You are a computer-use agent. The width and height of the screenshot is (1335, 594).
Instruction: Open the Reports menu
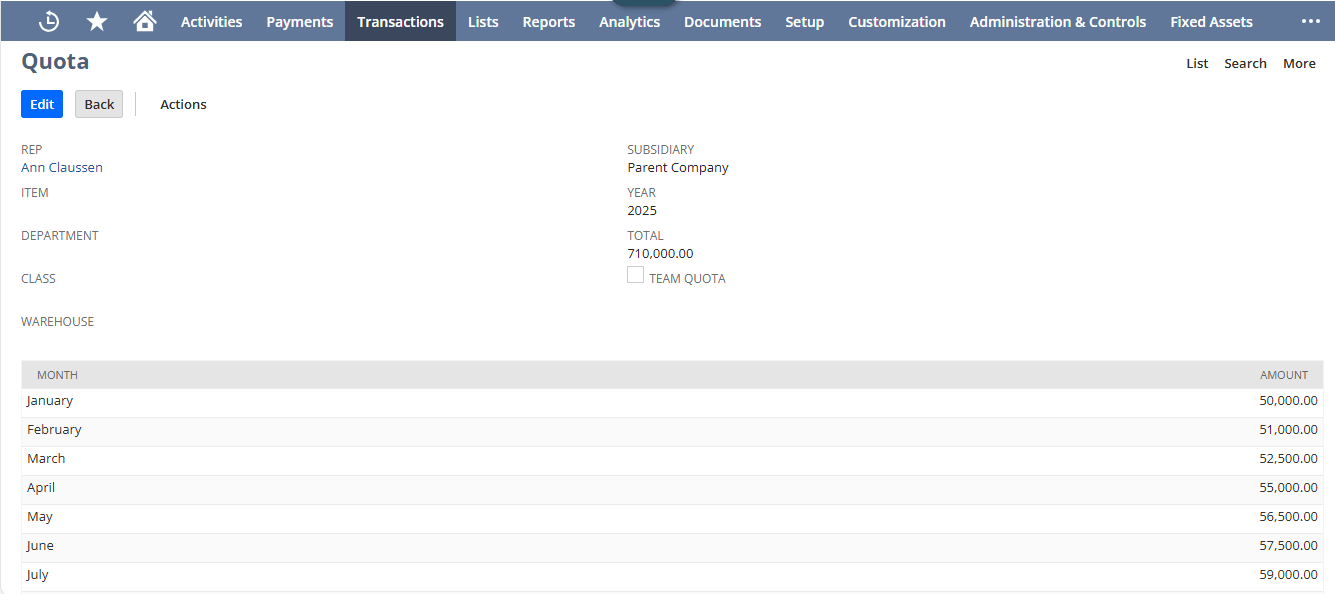pos(548,21)
